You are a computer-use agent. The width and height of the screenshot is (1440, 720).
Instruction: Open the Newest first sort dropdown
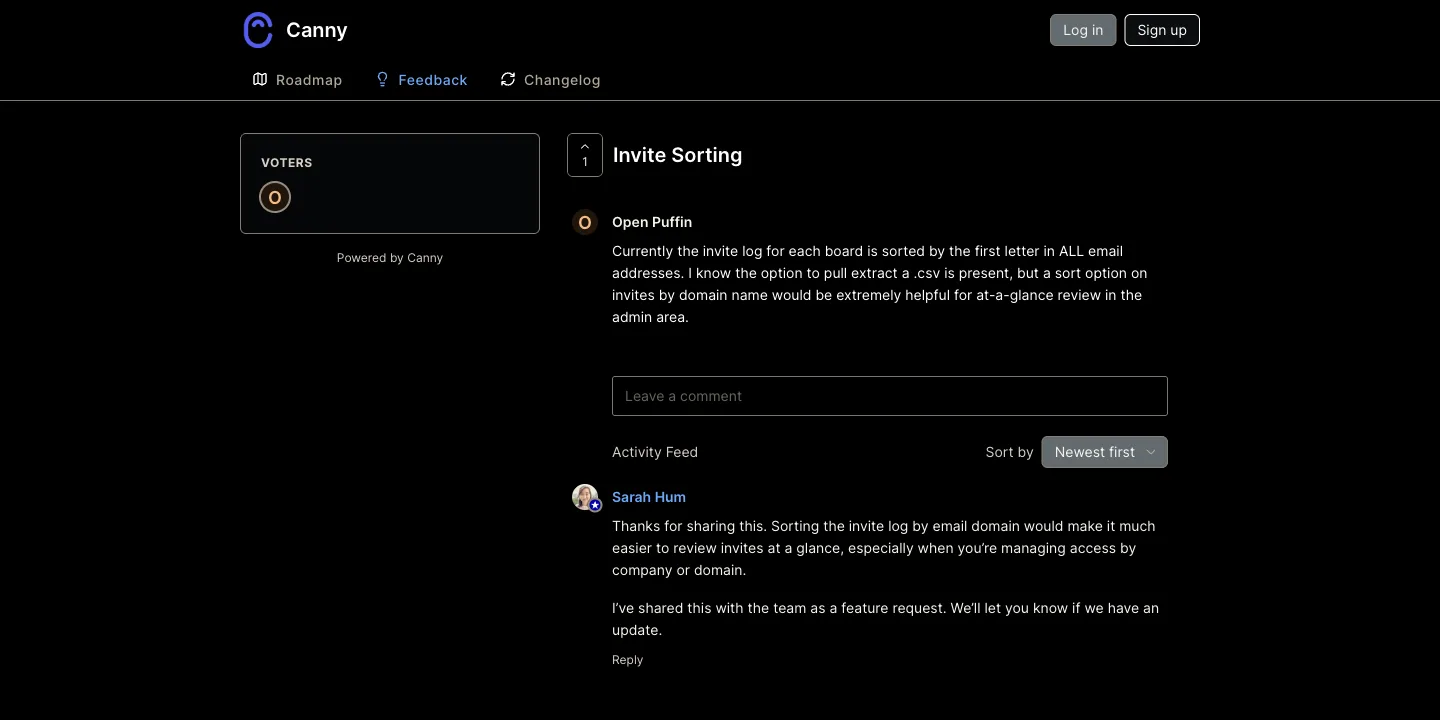click(x=1104, y=452)
